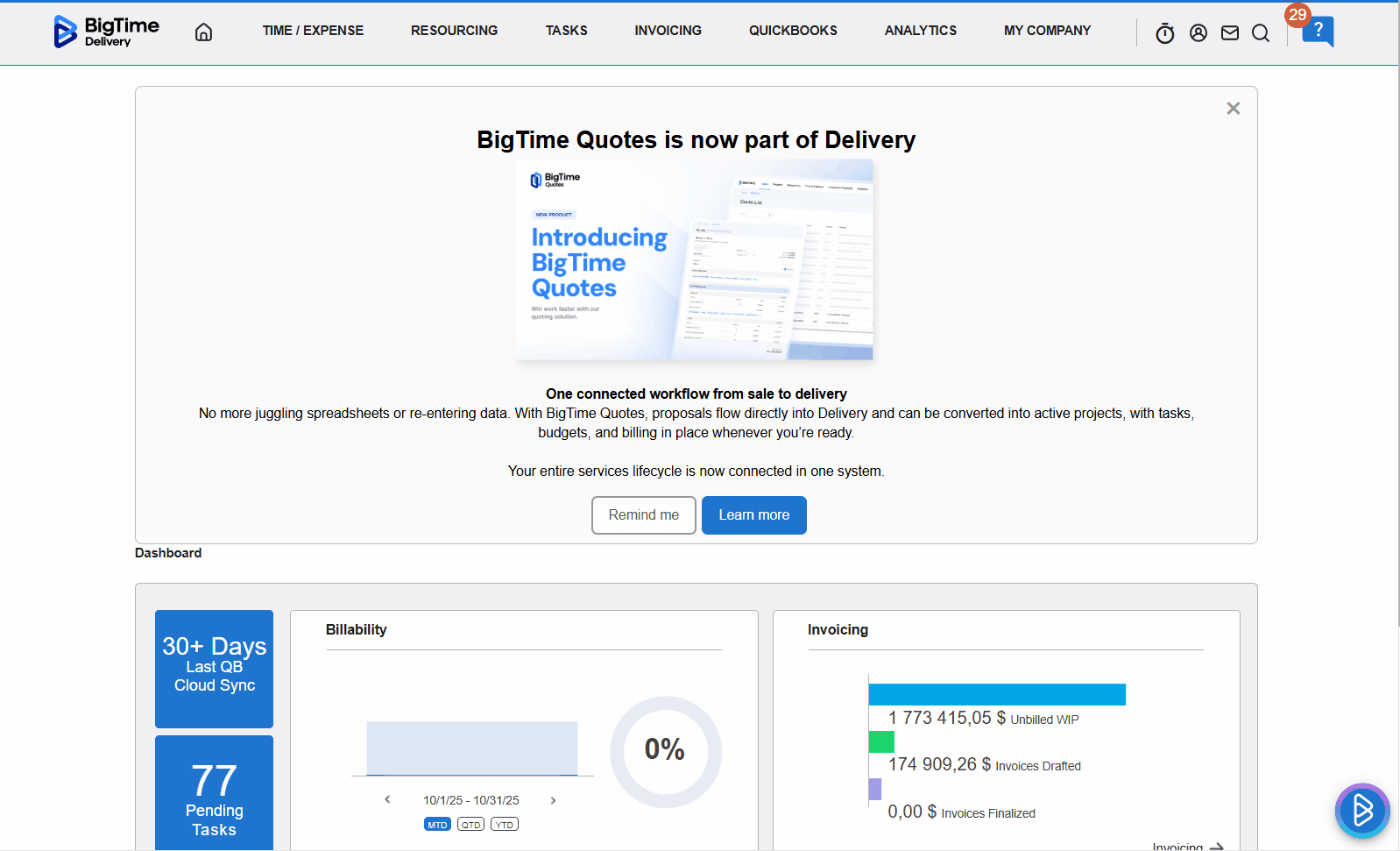This screenshot has width=1400, height=851.
Task: Open the Analytics menu
Action: (920, 31)
